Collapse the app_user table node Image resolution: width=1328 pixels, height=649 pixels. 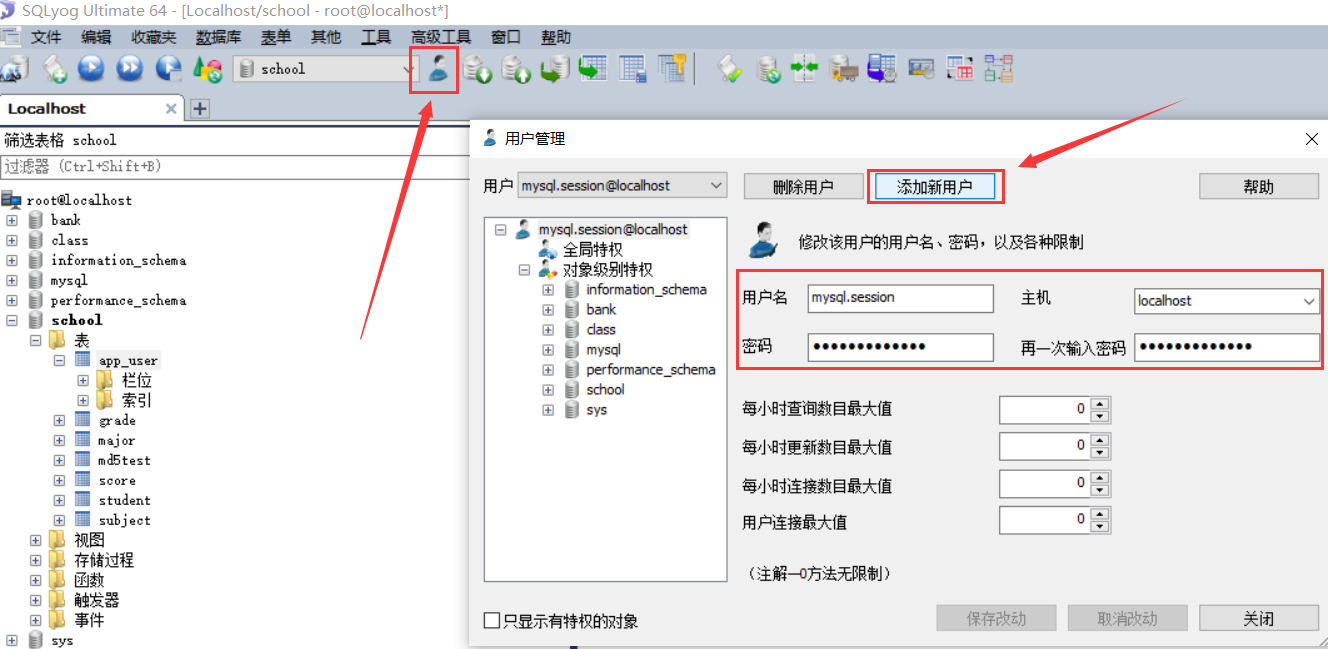coord(60,360)
